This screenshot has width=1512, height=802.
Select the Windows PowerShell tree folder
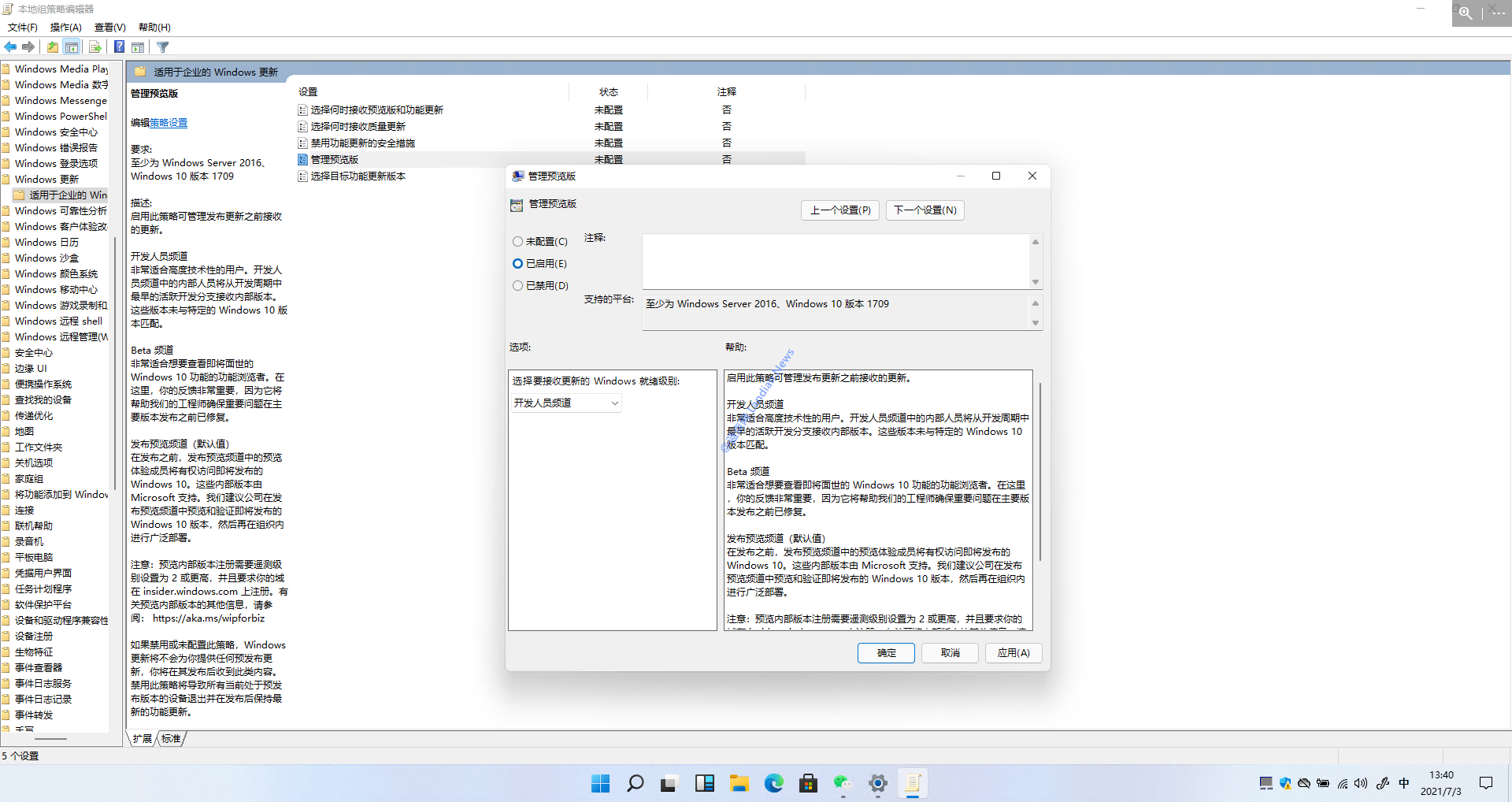click(x=61, y=117)
